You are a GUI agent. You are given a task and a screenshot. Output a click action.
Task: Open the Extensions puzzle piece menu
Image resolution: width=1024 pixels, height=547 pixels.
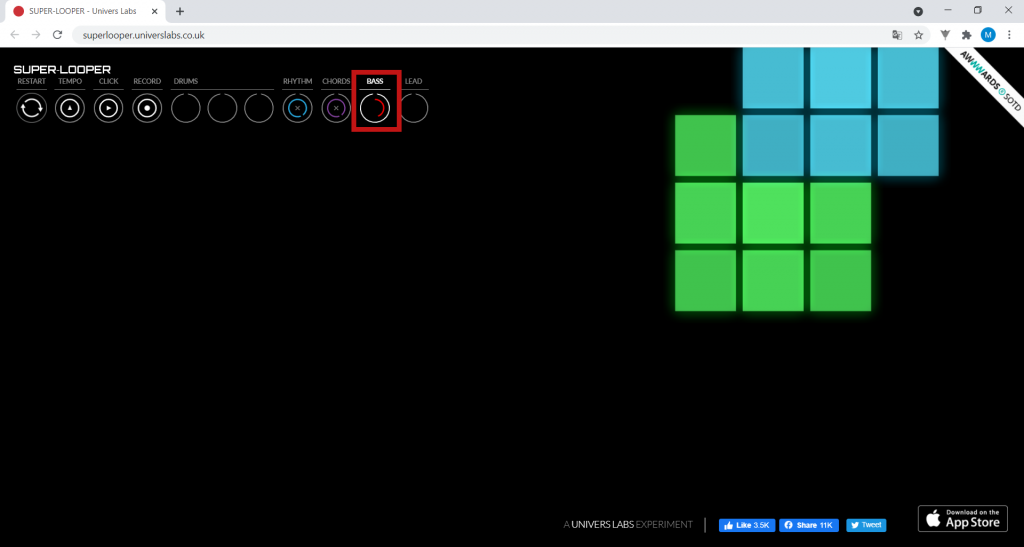tap(967, 35)
